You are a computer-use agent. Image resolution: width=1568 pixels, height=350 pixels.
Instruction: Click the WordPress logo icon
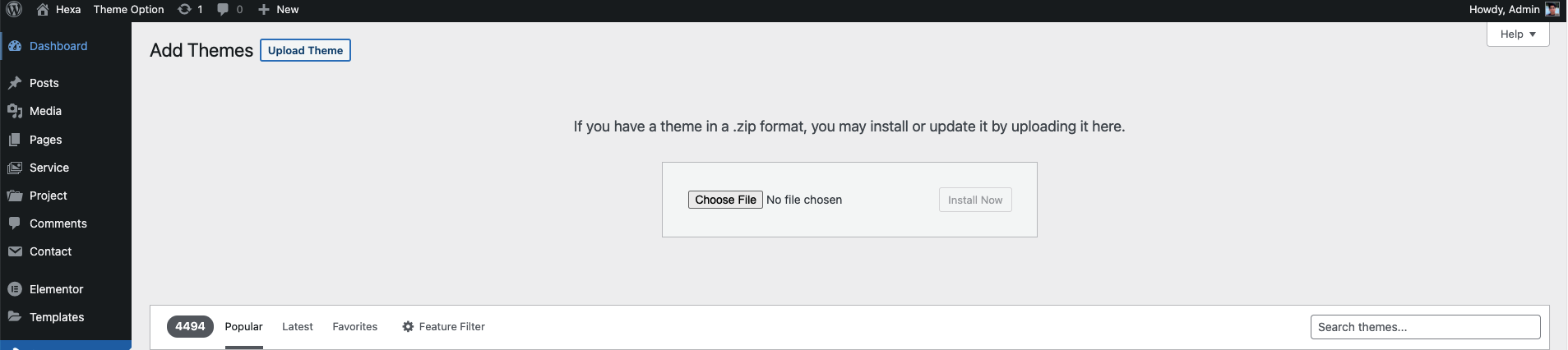(x=14, y=10)
